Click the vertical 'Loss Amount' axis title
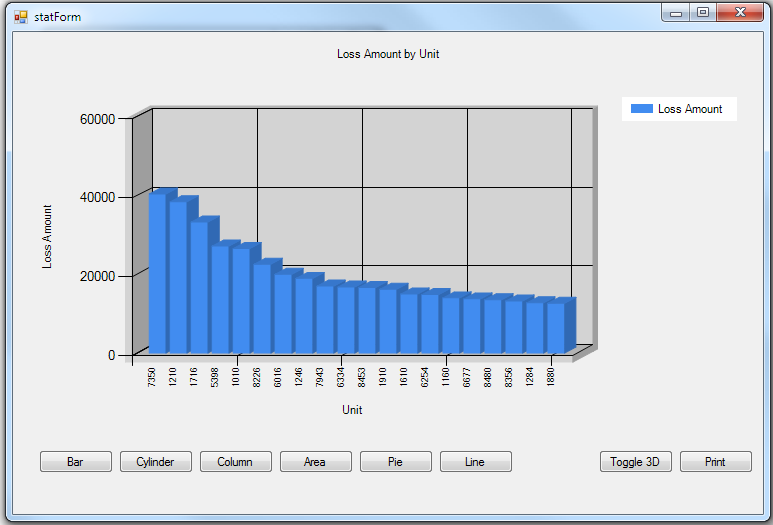This screenshot has width=773, height=525. click(x=47, y=237)
